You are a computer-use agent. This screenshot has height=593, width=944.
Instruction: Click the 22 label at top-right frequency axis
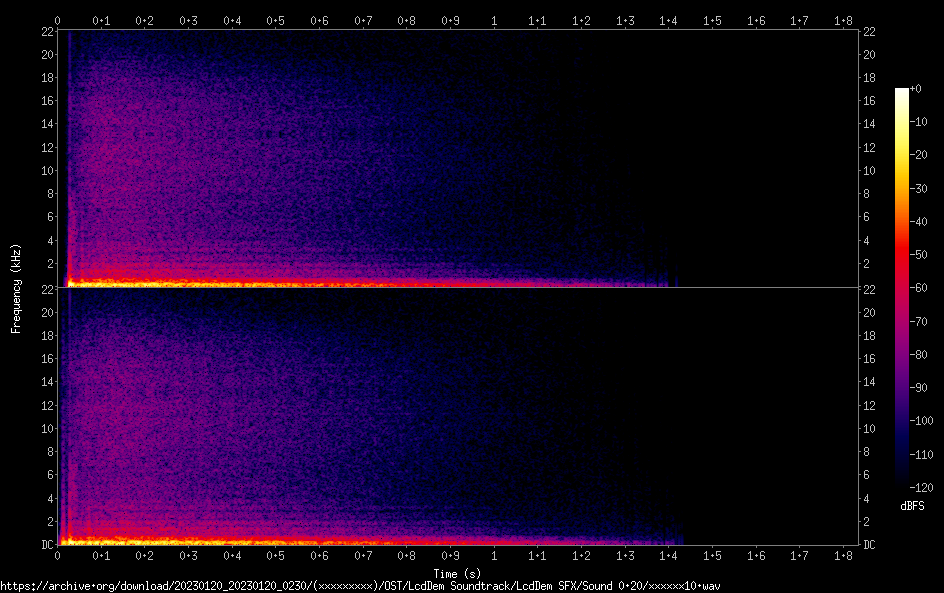pos(869,32)
